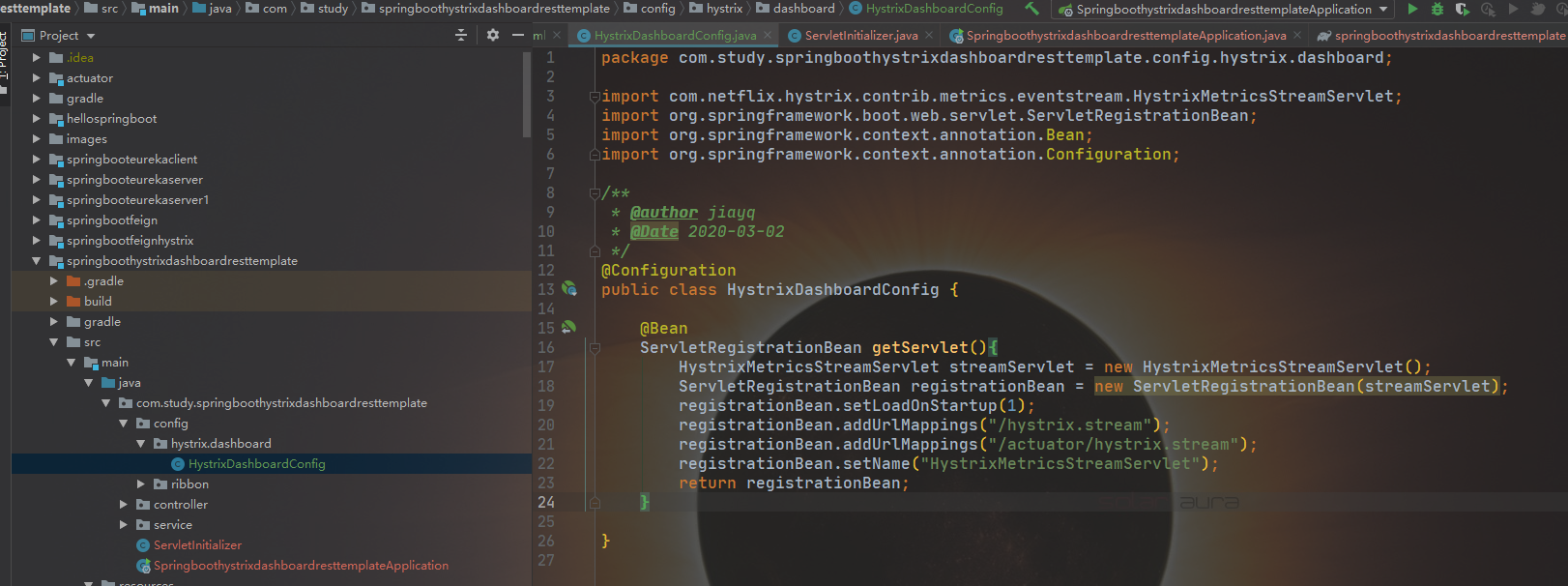Select HystrixDashboardConfig in the project tree
This screenshot has height=586, width=1568.
[256, 463]
